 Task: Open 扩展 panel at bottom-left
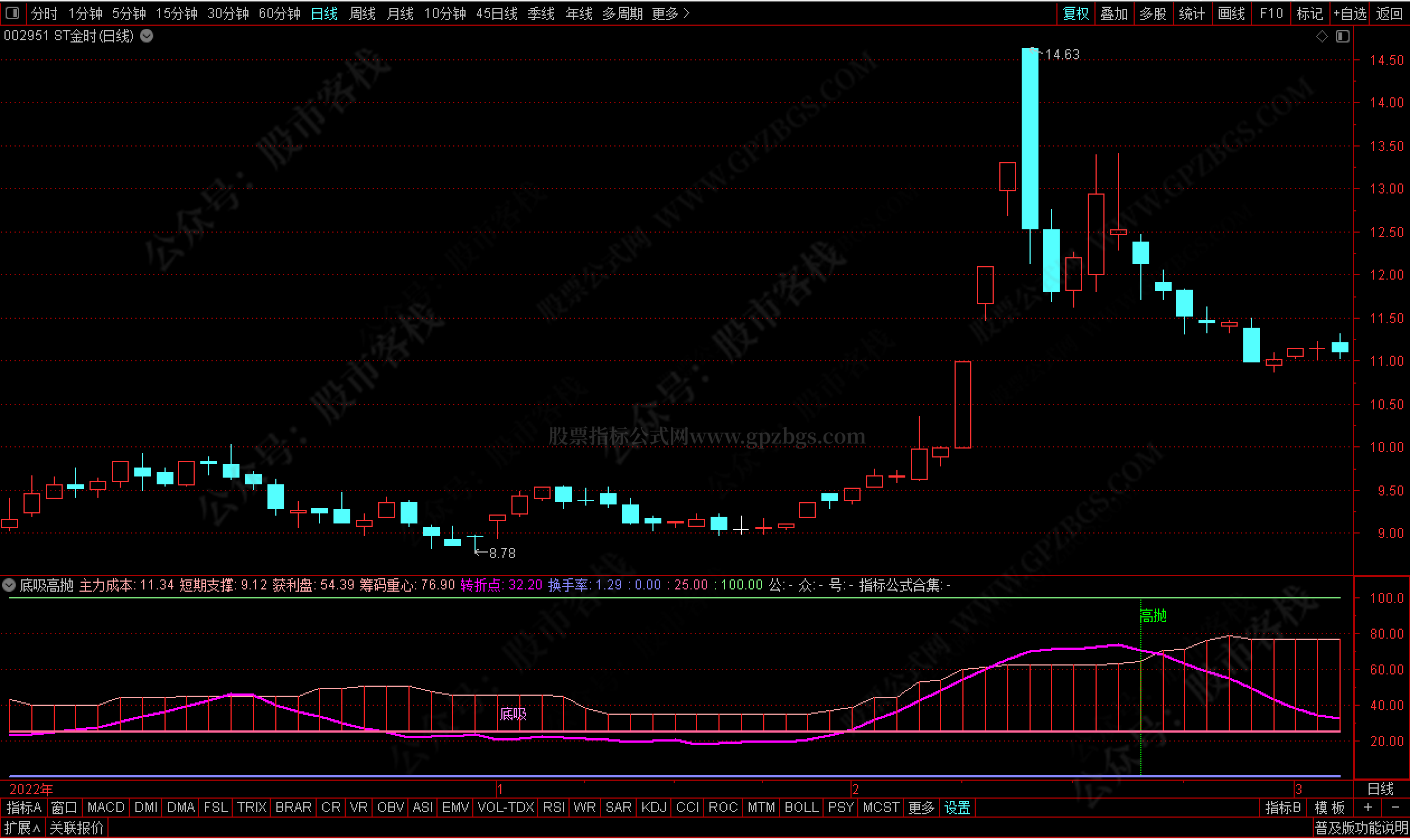tap(22, 828)
